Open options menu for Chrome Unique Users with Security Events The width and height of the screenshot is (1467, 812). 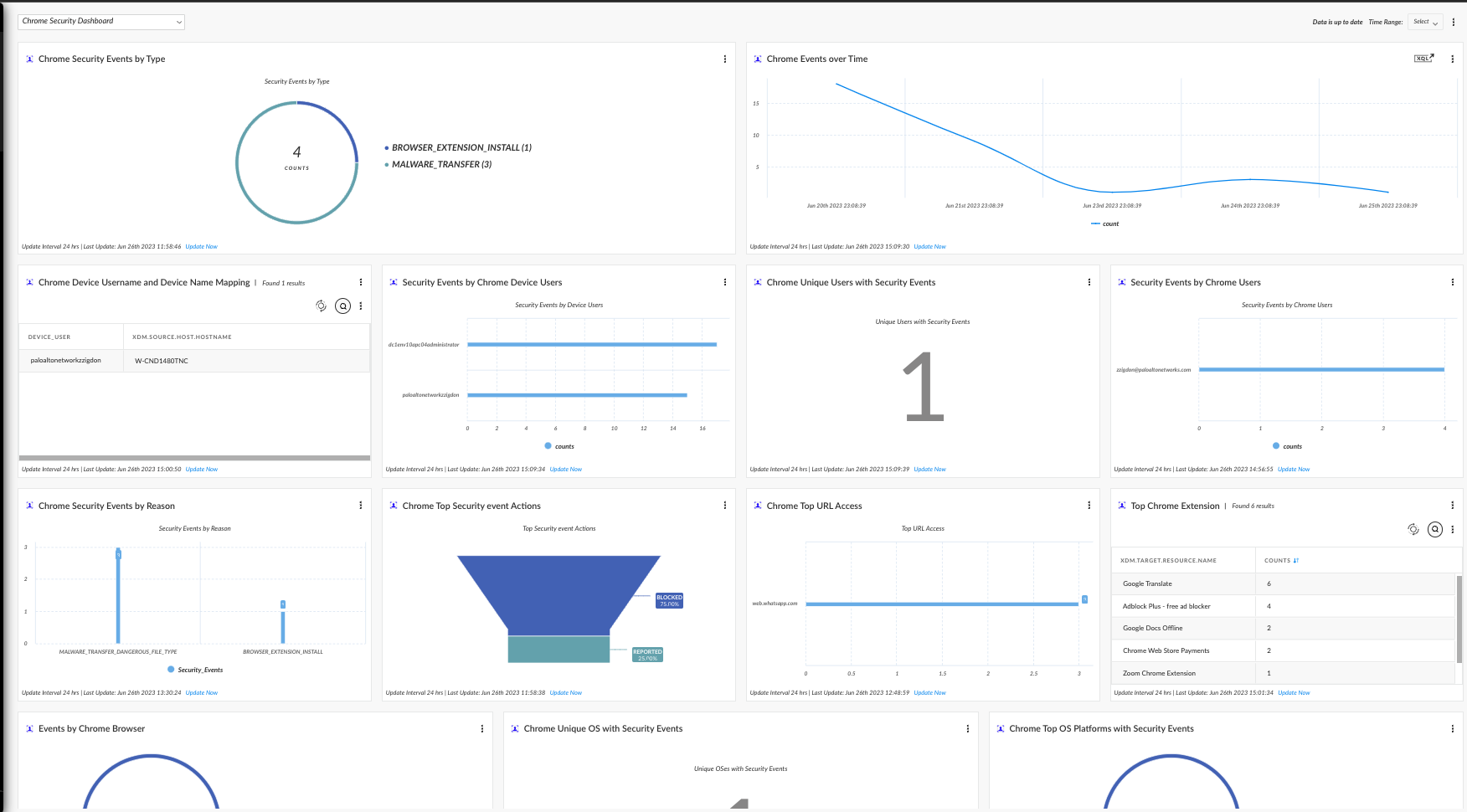[x=1089, y=282]
